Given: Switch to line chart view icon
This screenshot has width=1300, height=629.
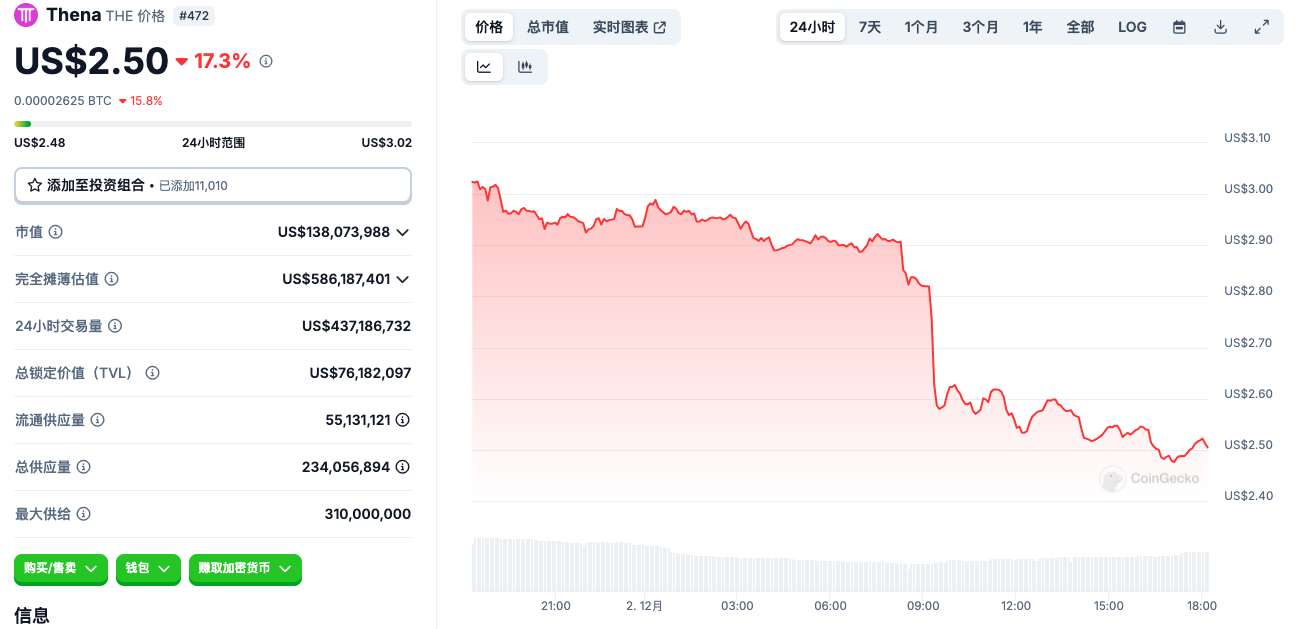Looking at the screenshot, I should (484, 67).
